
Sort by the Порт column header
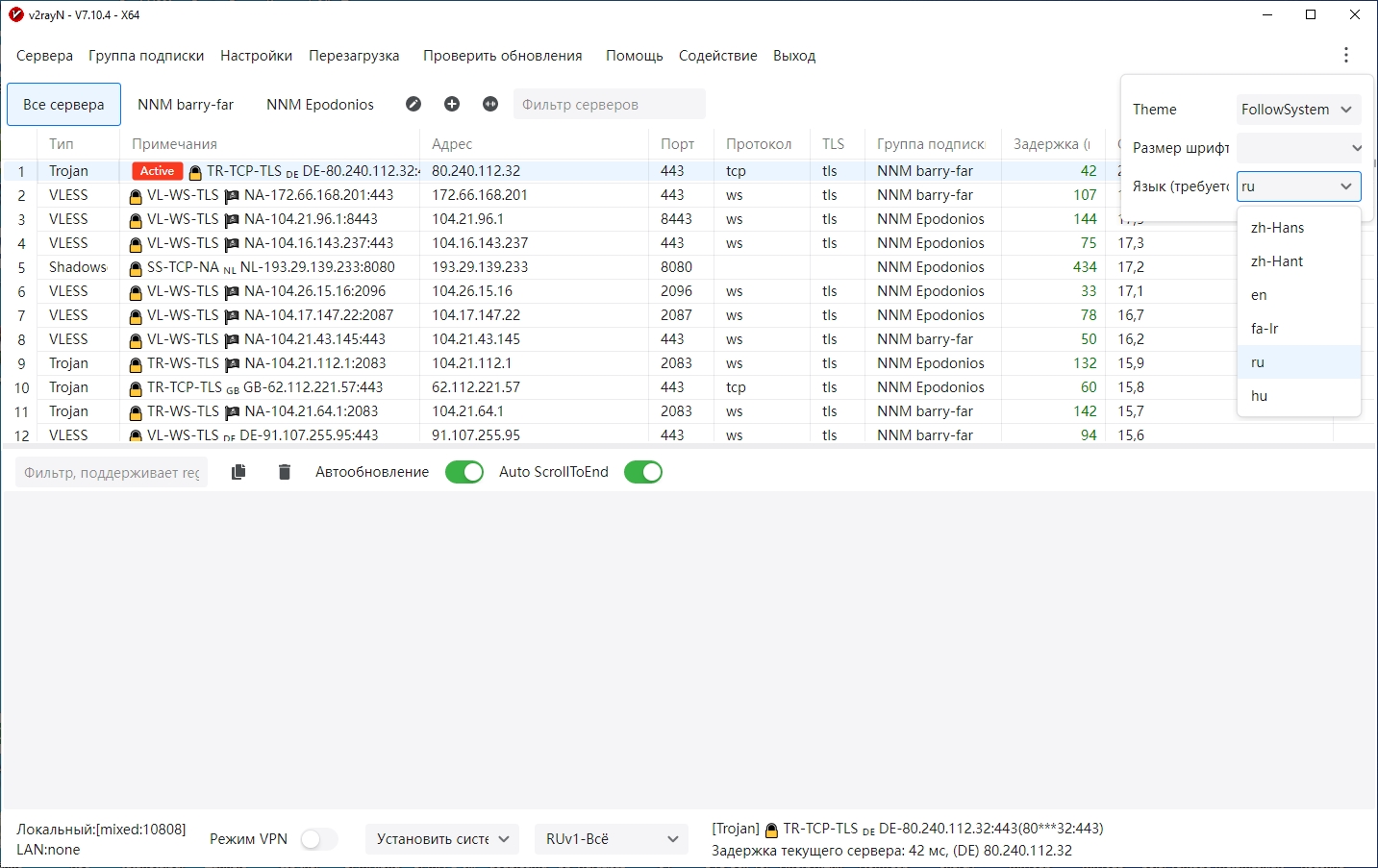point(682,144)
